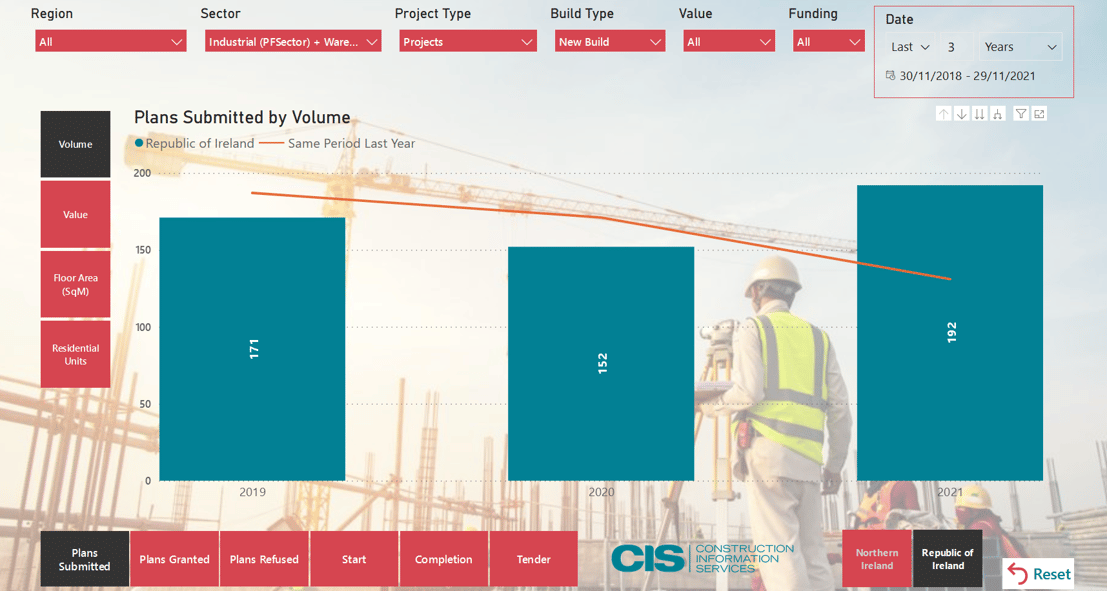Screen dimensions: 1107x592
Task: Click Republic of Ireland legend marker
Action: point(139,143)
